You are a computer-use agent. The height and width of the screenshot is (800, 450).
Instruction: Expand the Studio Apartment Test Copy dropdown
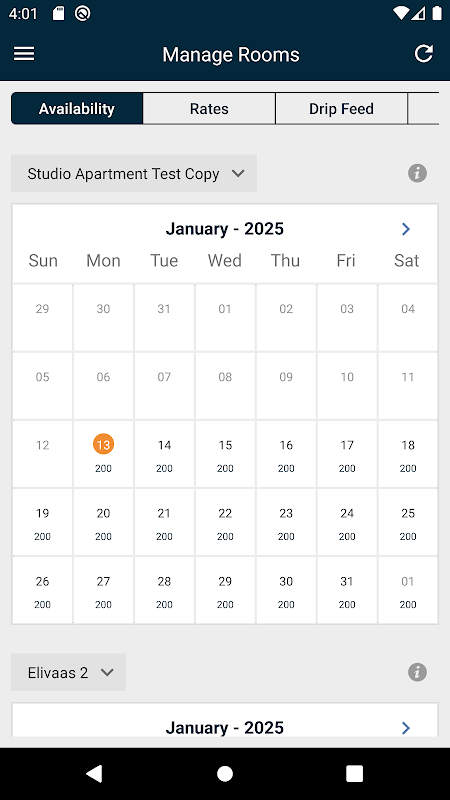(134, 173)
